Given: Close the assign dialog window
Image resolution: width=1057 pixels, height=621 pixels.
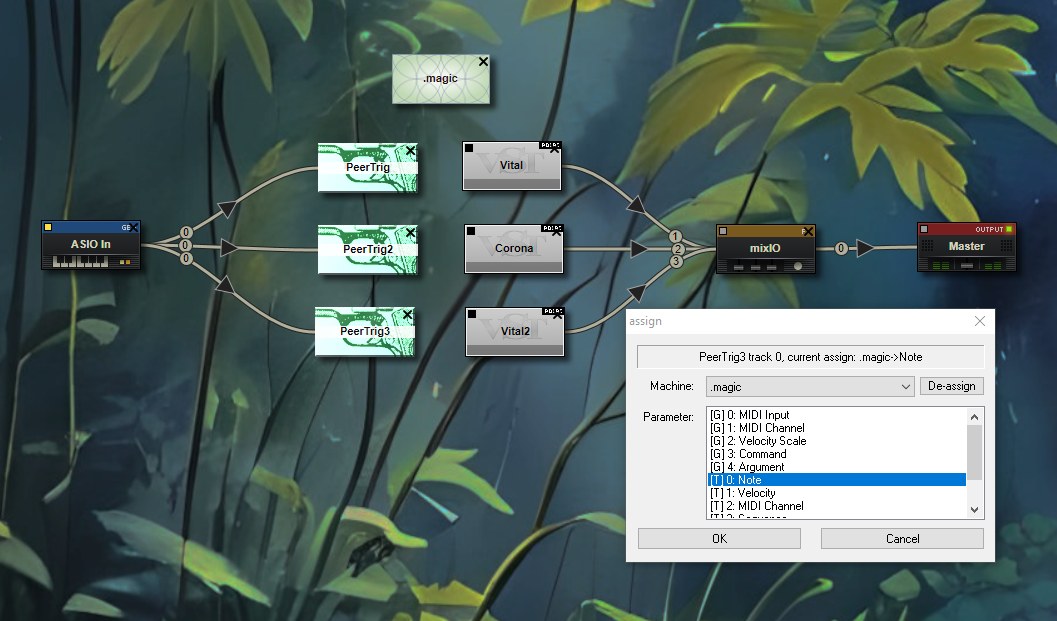Looking at the screenshot, I should point(980,321).
